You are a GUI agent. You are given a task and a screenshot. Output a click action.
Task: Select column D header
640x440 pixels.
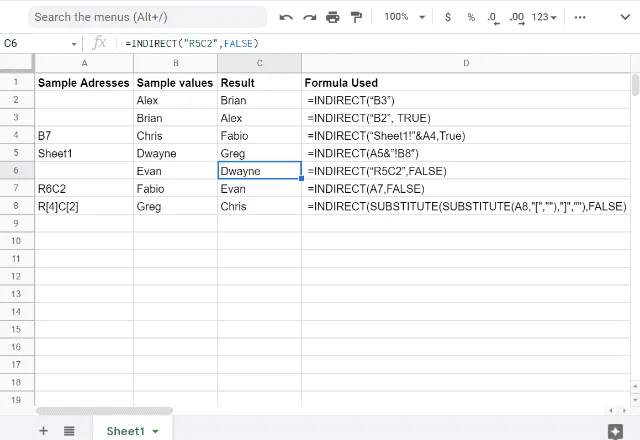click(466, 63)
